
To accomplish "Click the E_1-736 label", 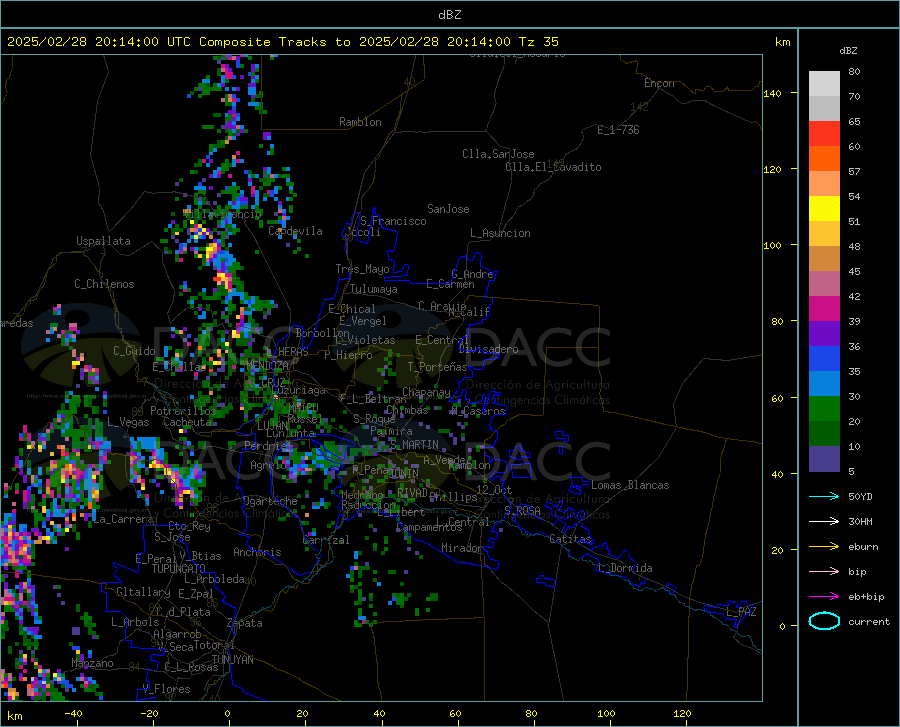I will pos(618,130).
